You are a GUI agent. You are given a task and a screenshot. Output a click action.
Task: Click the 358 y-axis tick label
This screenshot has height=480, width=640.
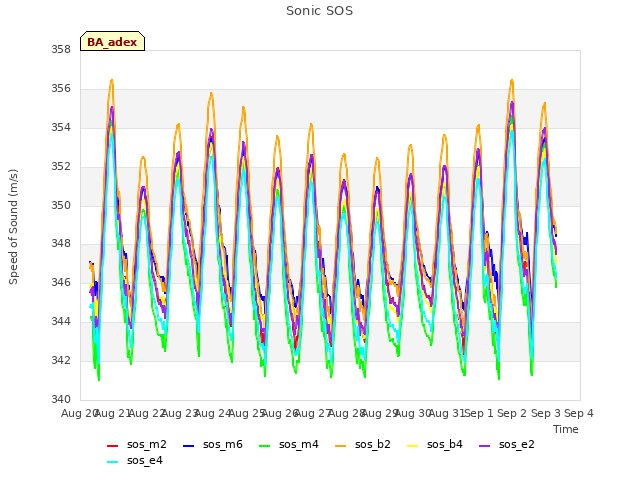pos(61,50)
